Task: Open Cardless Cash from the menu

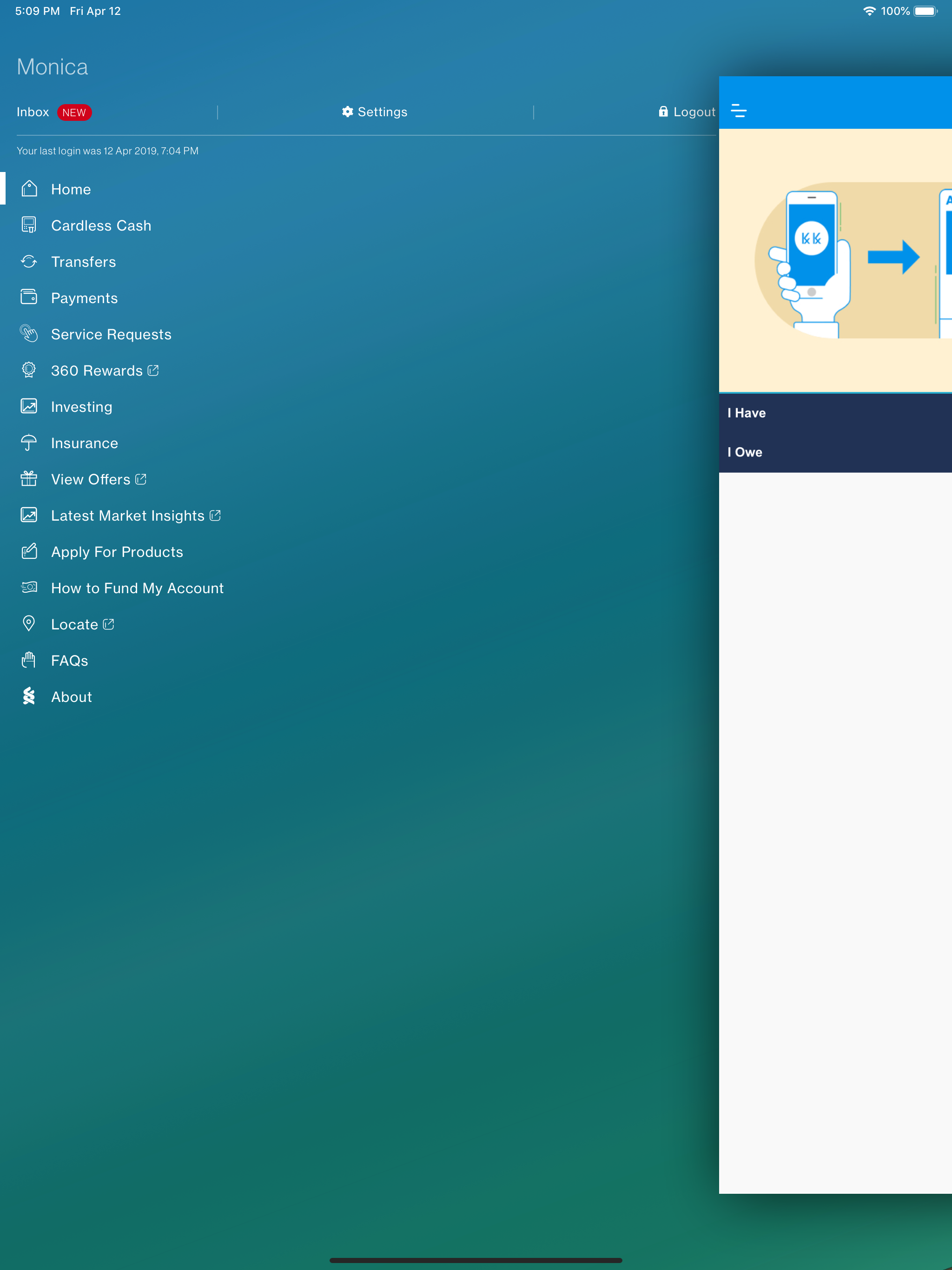Action: 101,225
